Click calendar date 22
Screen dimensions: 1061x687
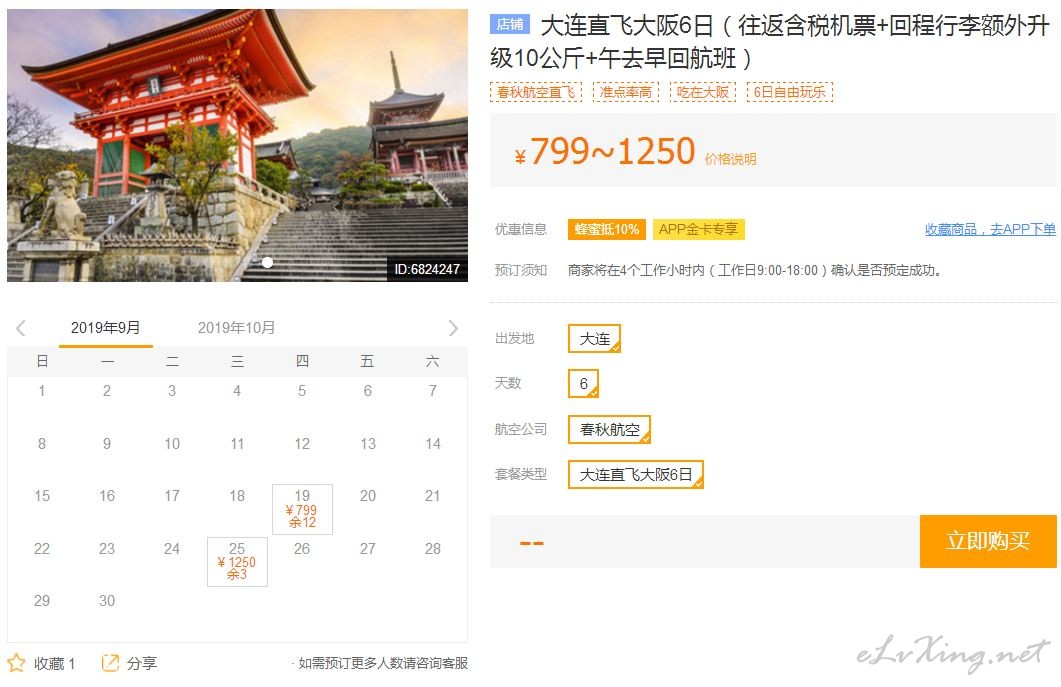[42, 549]
